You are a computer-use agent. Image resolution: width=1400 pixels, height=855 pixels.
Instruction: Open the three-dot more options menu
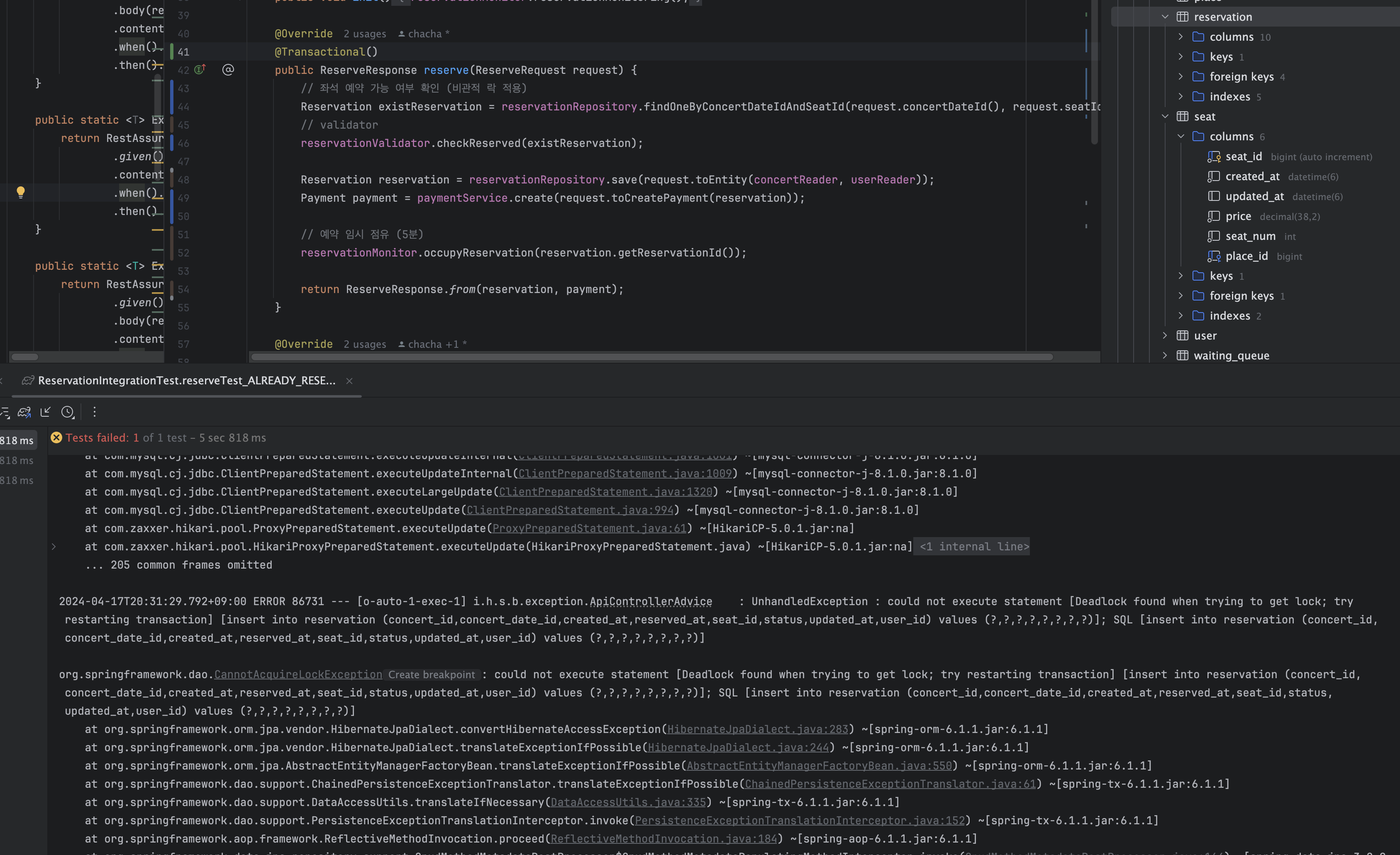(x=94, y=412)
